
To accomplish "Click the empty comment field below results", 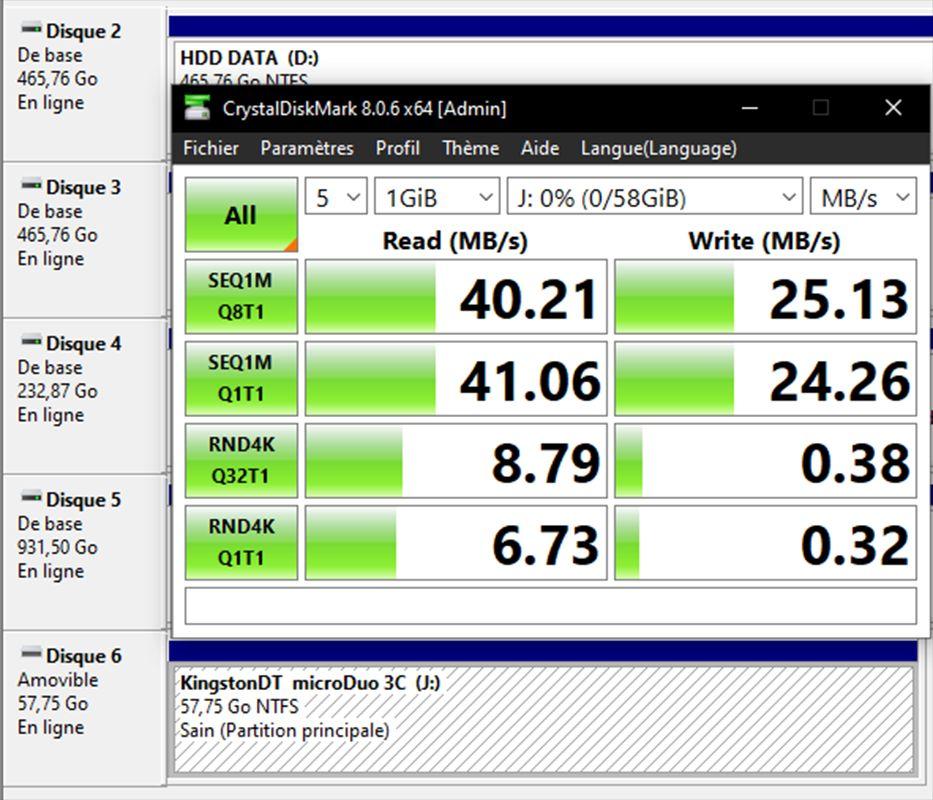I will (550, 606).
